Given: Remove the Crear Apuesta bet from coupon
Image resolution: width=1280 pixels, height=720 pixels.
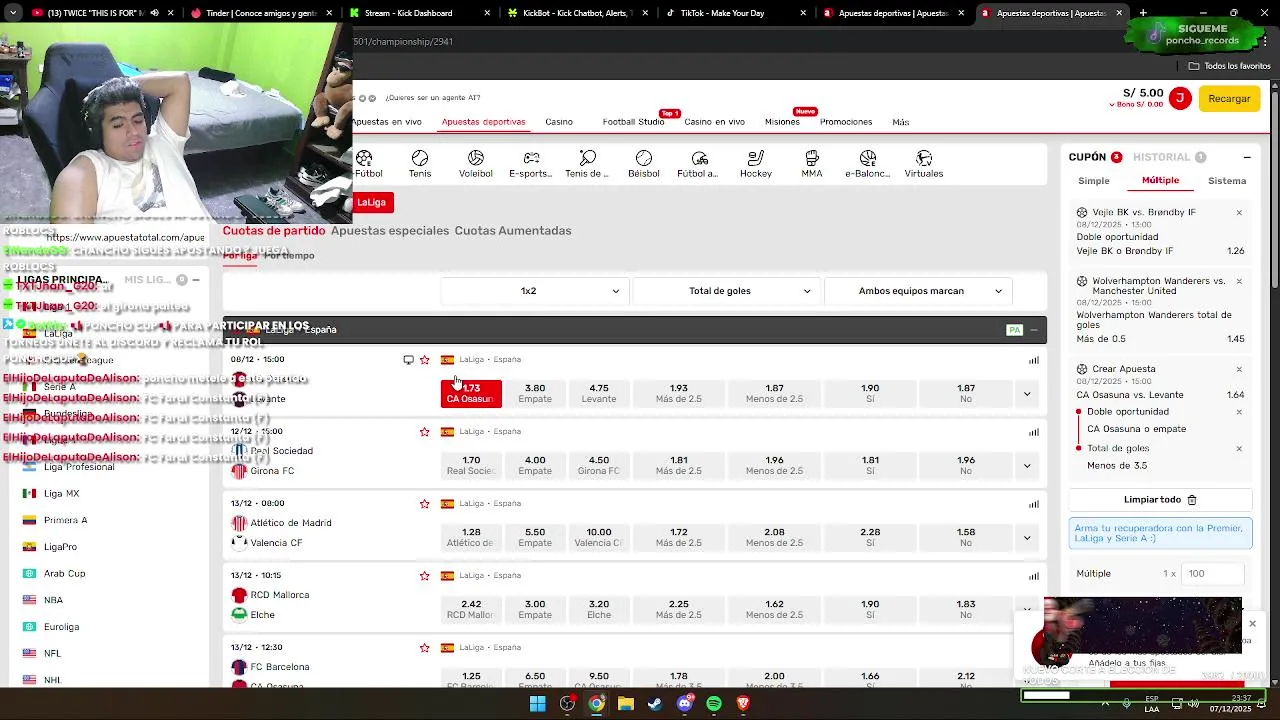Looking at the screenshot, I should (1239, 369).
